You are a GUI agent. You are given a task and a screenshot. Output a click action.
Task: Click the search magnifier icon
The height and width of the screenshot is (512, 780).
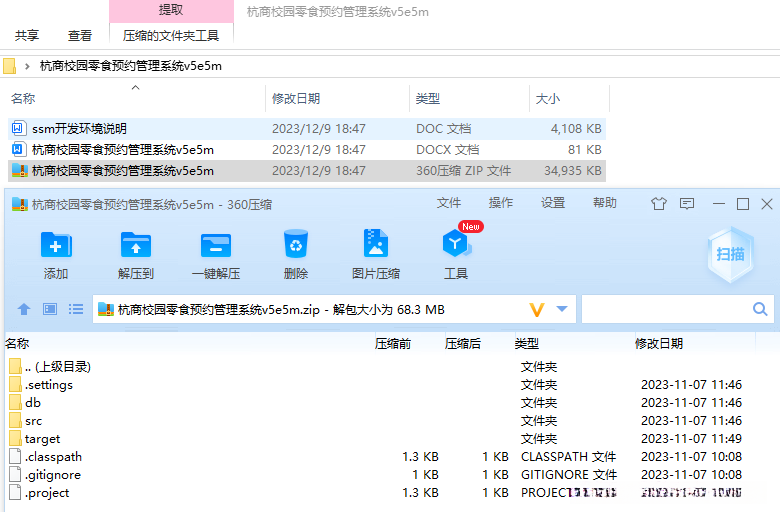pyautogui.click(x=760, y=309)
